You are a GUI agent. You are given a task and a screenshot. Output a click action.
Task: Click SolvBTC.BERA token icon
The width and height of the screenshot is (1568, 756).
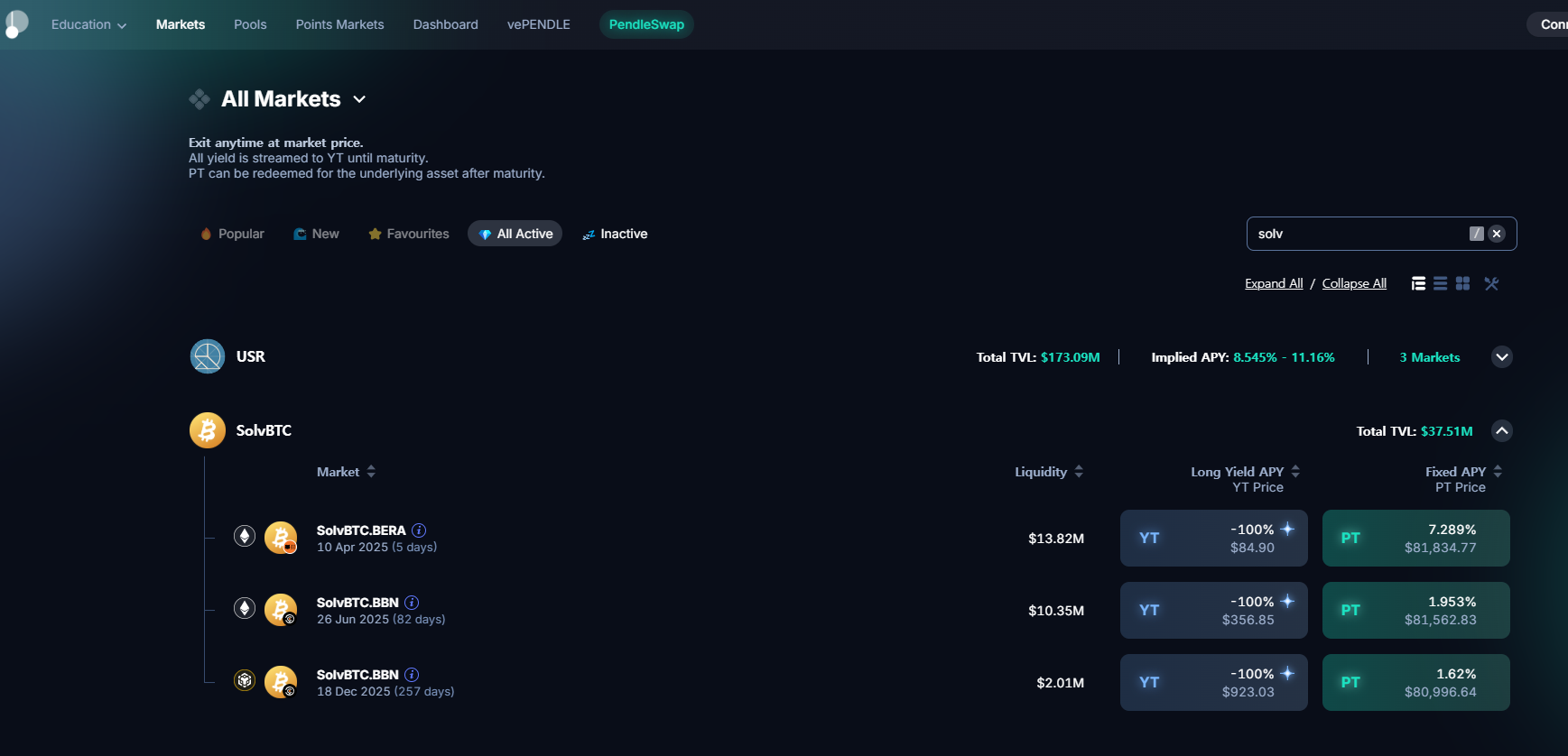pyautogui.click(x=281, y=537)
